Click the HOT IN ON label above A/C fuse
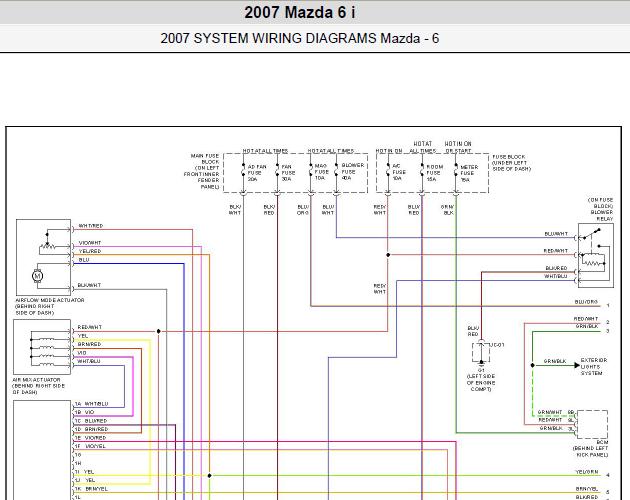630x500 pixels. pyautogui.click(x=389, y=151)
